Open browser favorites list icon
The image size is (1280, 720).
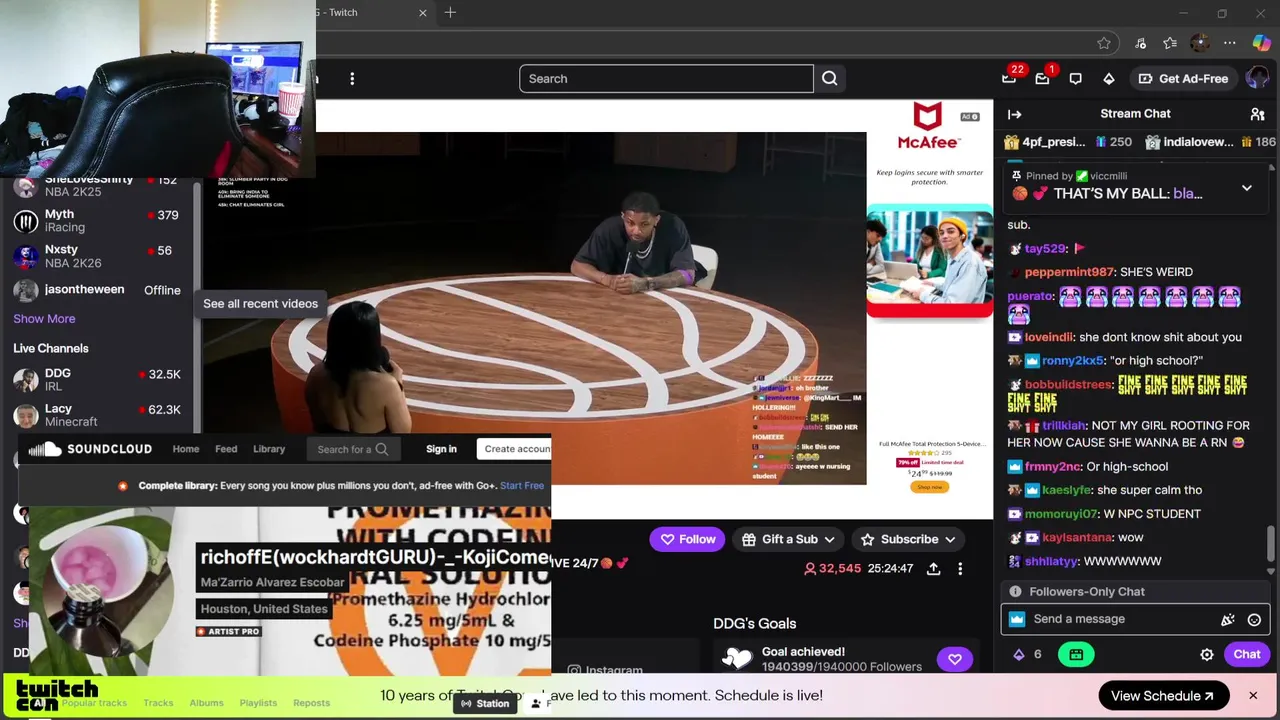pos(1170,43)
